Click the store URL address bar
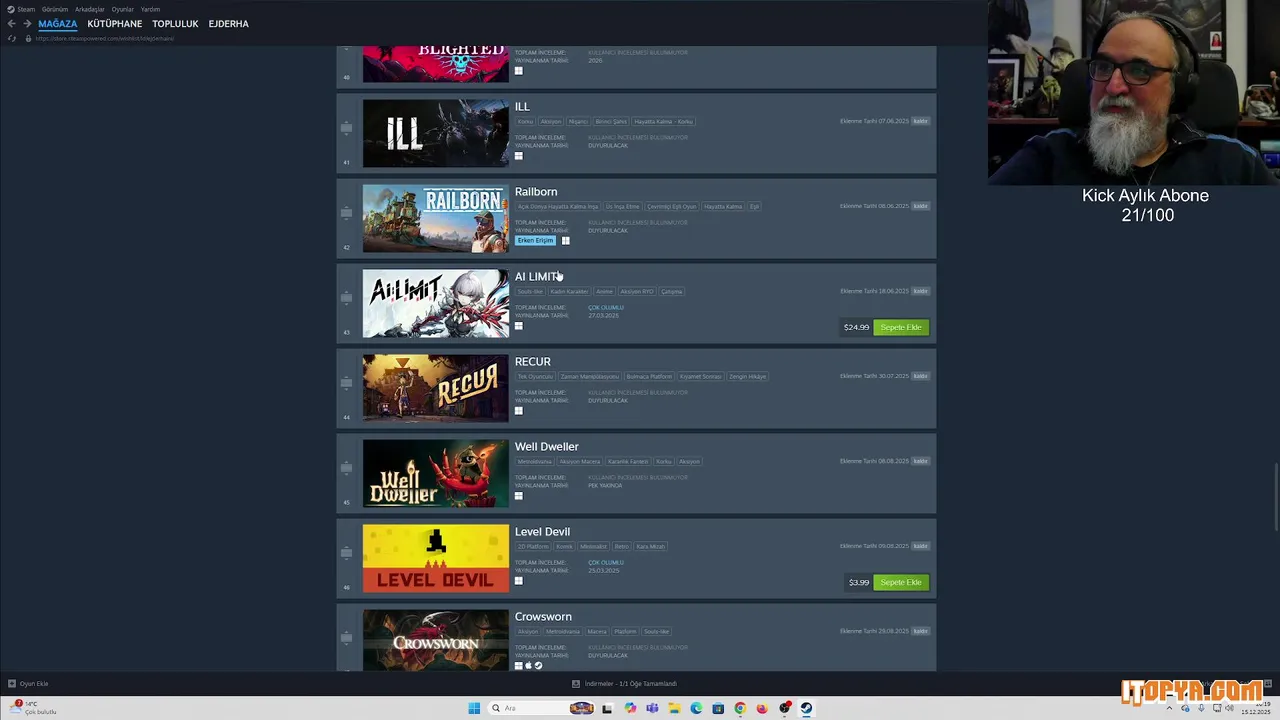1280x720 pixels. (105, 38)
